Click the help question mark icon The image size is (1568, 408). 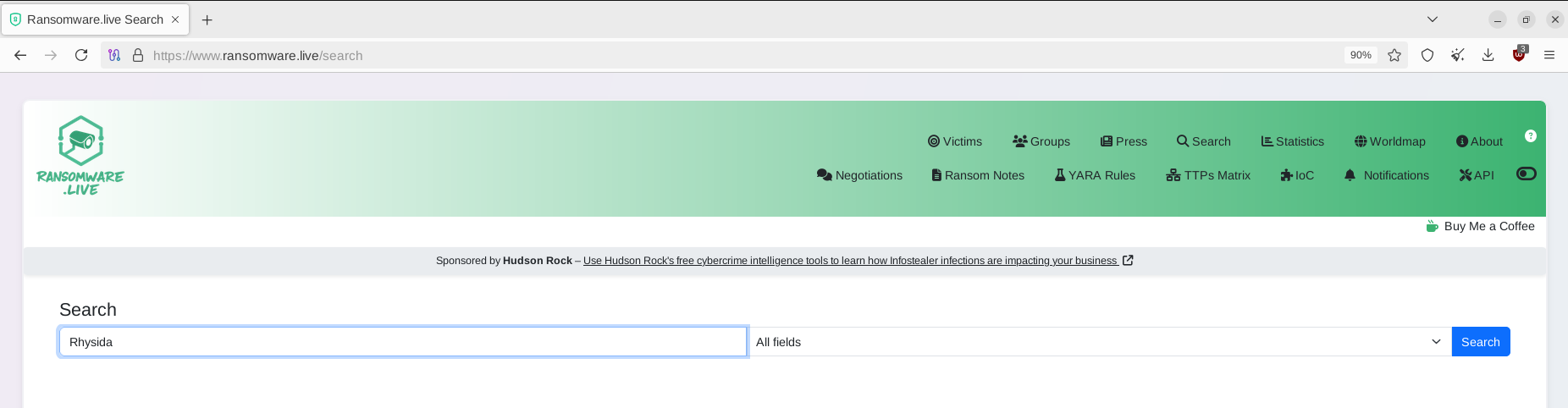click(x=1531, y=135)
